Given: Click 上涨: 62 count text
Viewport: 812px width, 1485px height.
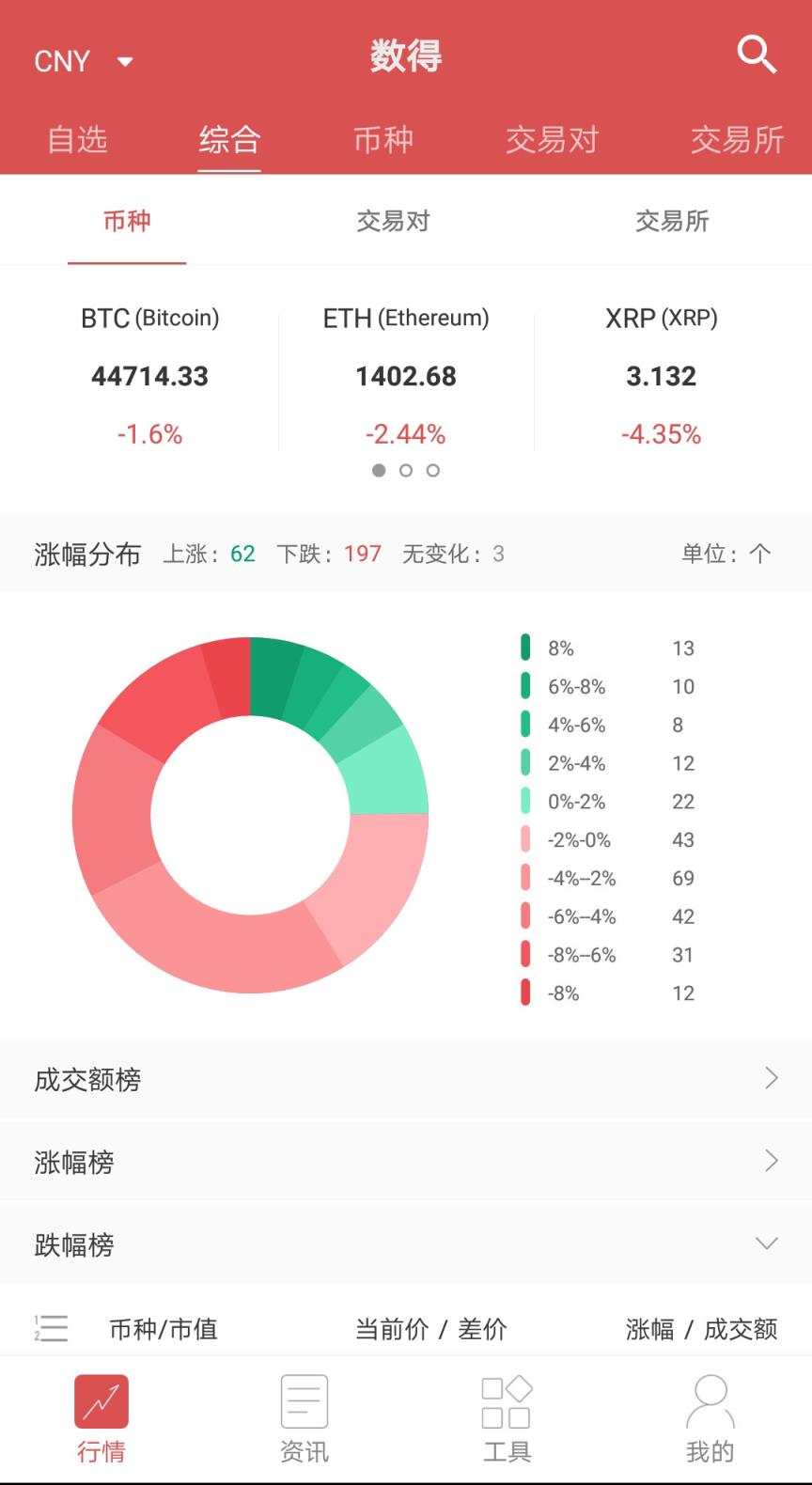Looking at the screenshot, I should [209, 554].
